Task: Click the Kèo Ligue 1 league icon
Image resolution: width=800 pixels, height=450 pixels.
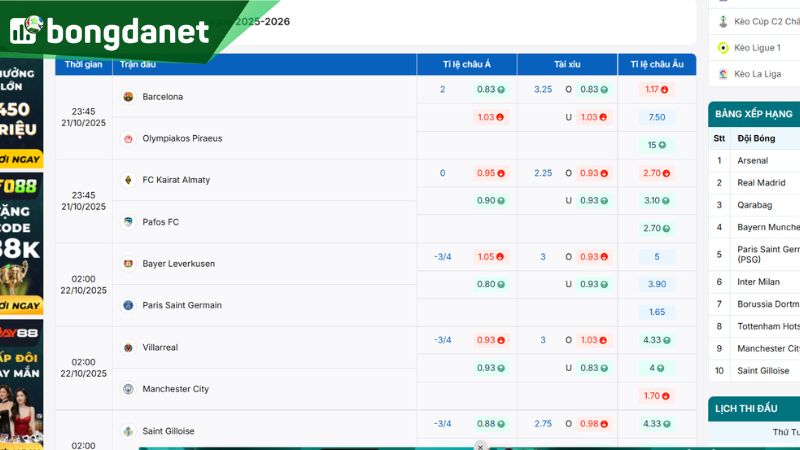Action: pos(723,47)
